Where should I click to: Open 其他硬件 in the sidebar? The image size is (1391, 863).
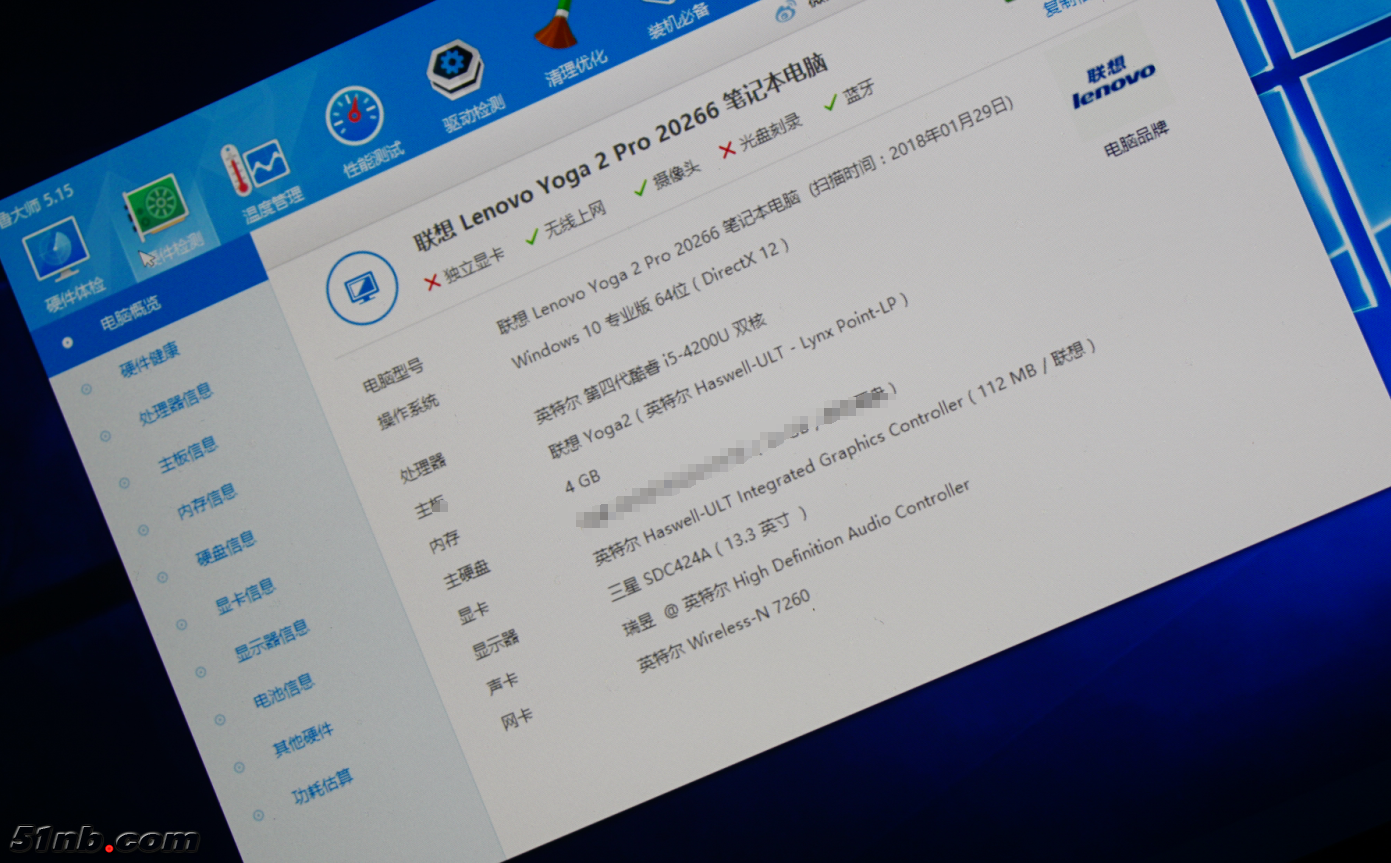click(x=303, y=739)
